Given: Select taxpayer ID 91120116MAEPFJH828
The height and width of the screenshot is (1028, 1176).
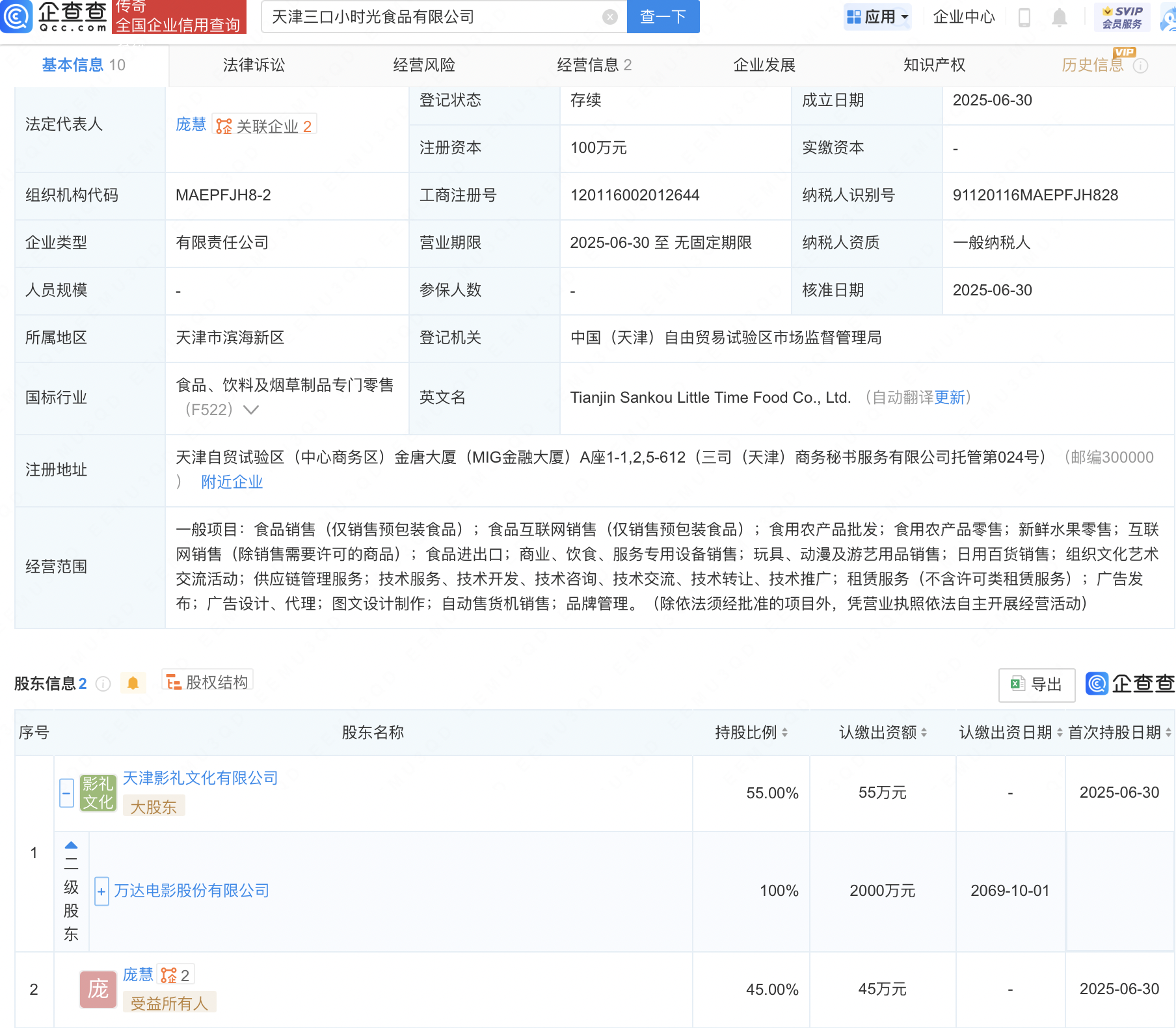Looking at the screenshot, I should [x=1036, y=195].
